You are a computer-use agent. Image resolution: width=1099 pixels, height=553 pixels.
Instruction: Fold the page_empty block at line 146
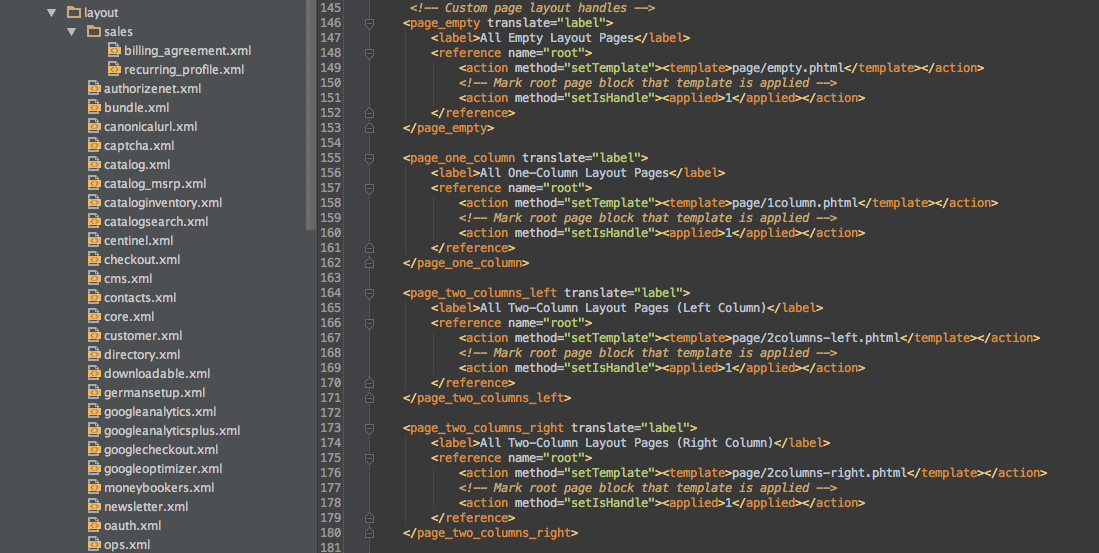click(x=369, y=23)
